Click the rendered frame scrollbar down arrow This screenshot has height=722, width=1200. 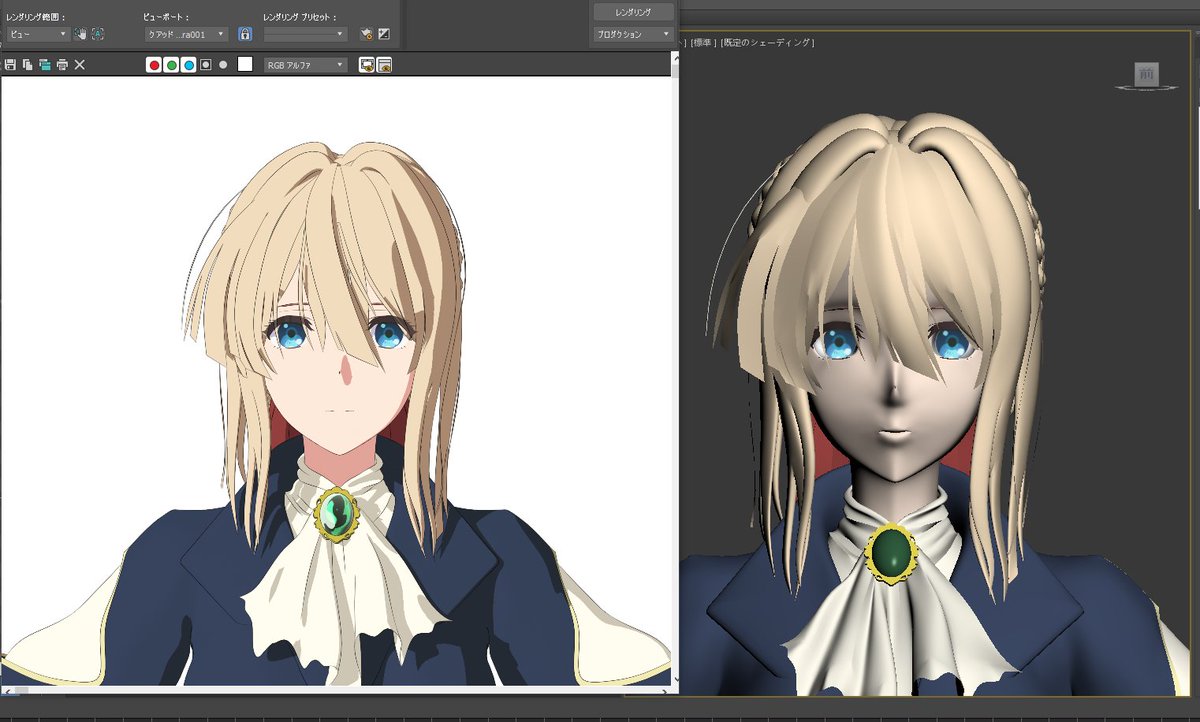coord(675,679)
